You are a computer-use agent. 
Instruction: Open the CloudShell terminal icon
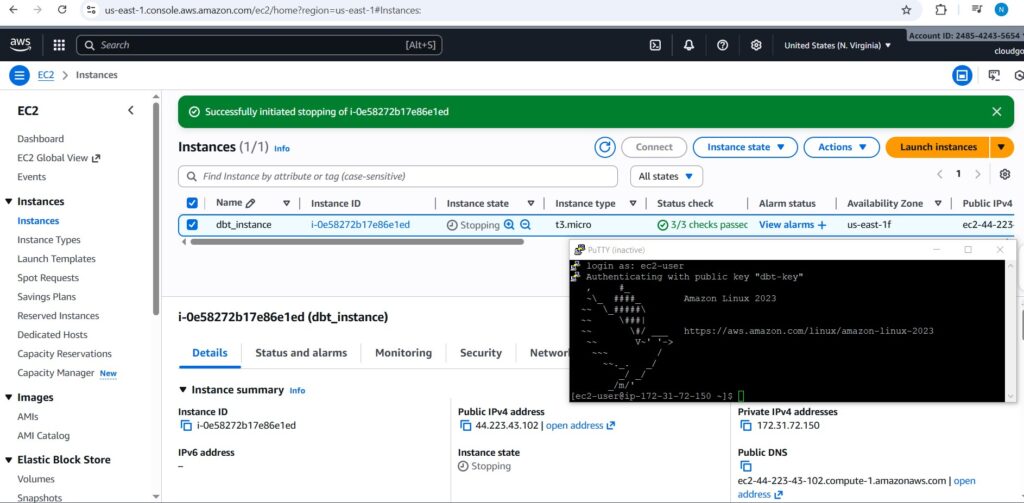tap(655, 45)
